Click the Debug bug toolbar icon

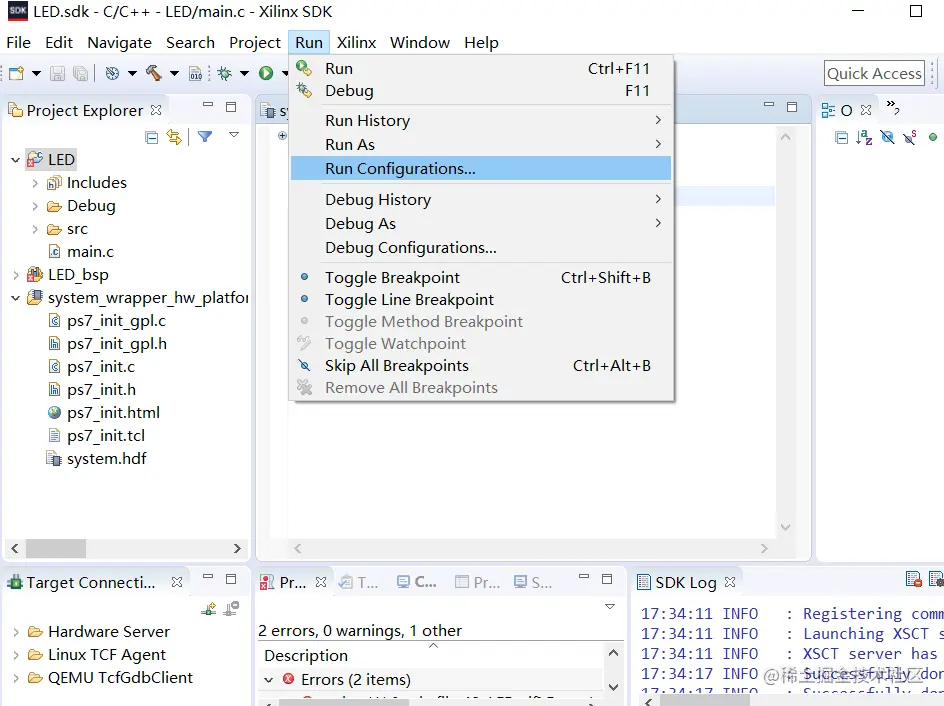pos(225,73)
